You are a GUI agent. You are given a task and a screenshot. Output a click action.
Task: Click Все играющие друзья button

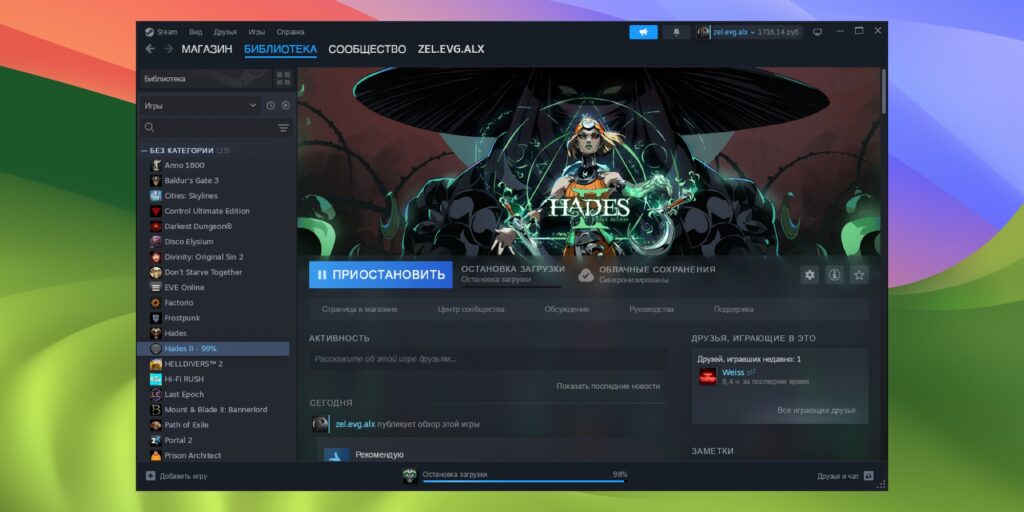click(x=816, y=410)
